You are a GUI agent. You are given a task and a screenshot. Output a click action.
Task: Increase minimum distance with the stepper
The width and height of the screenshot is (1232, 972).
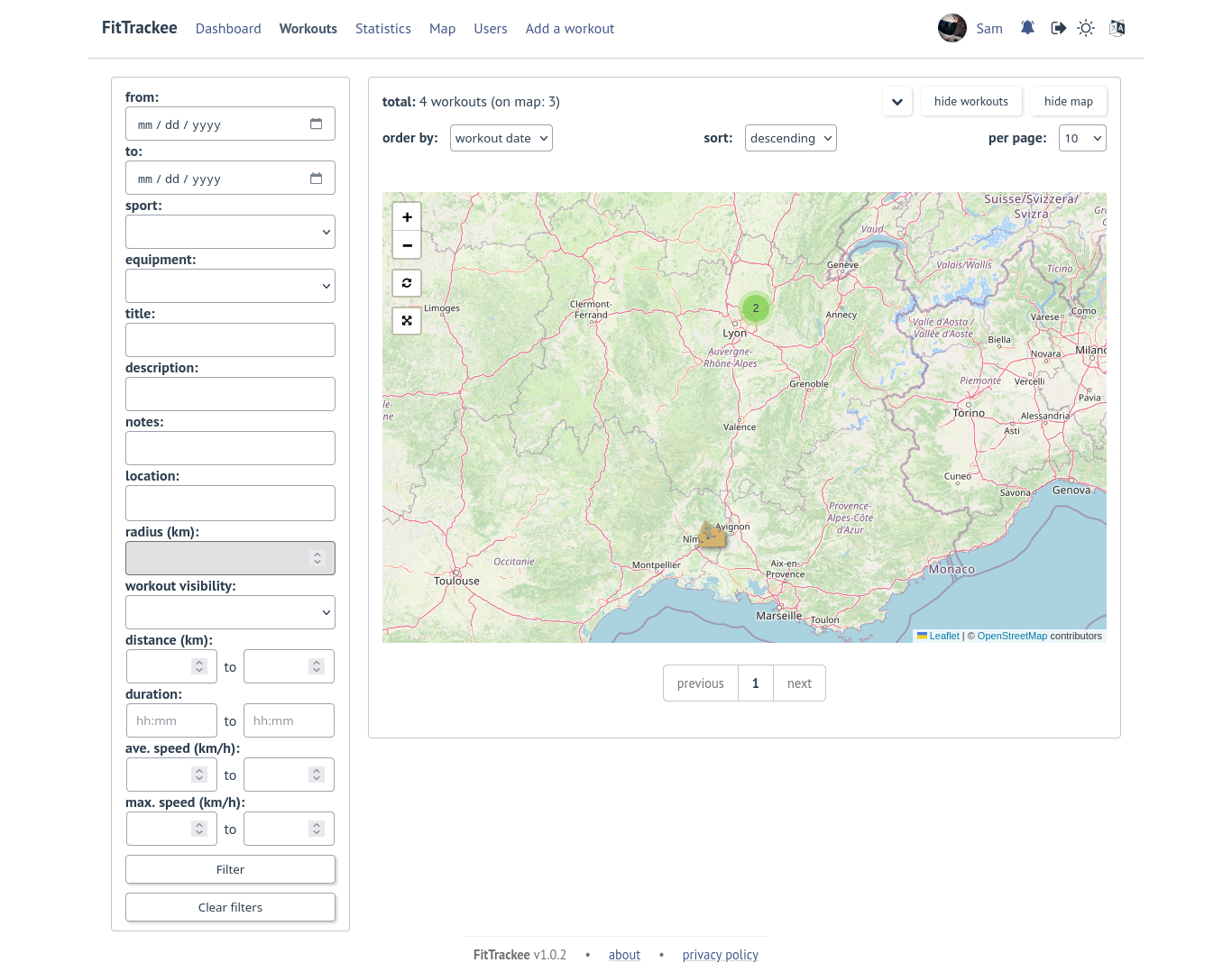point(198,662)
